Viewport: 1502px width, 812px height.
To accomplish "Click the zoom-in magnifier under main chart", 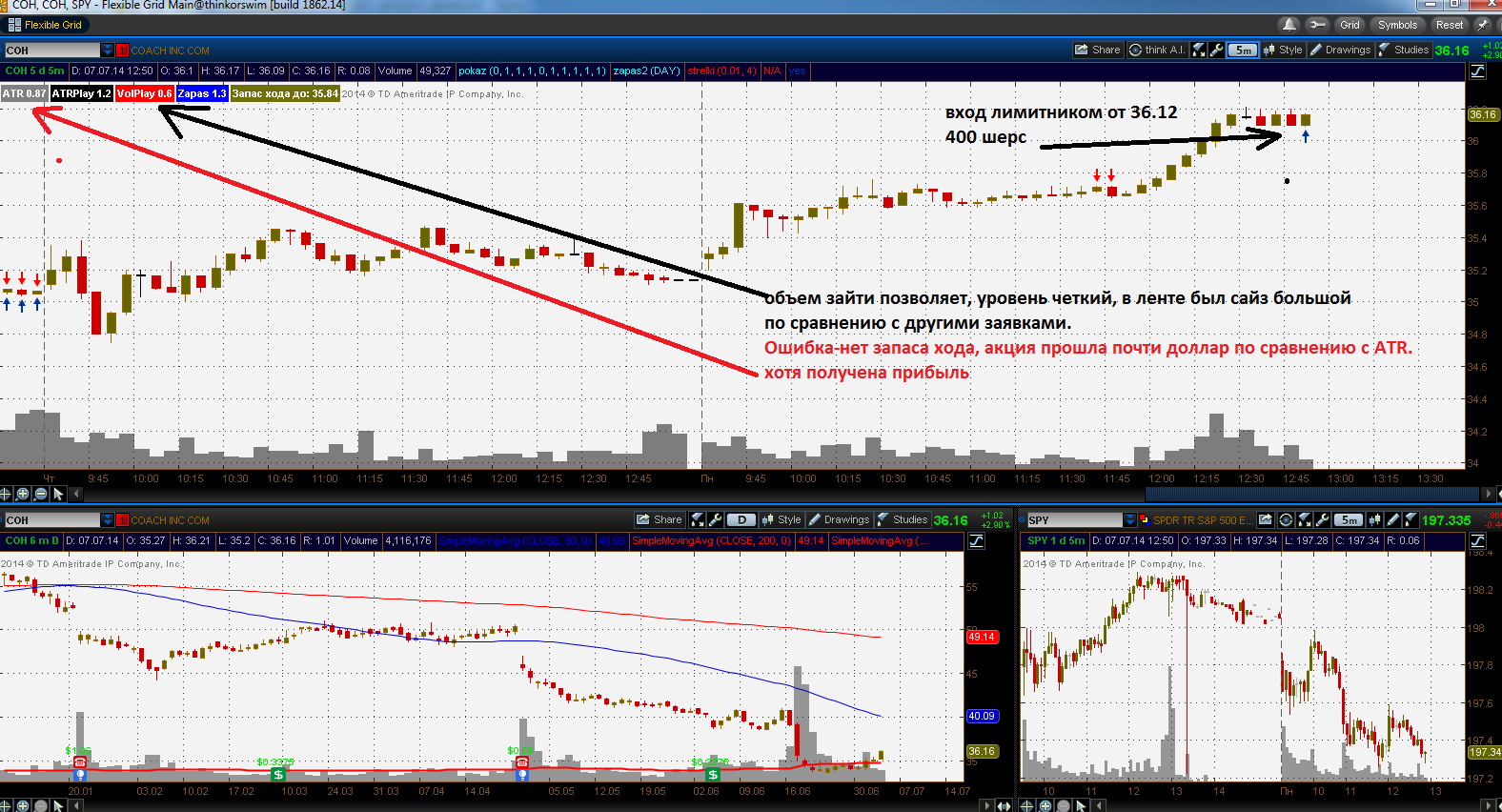I will [23, 494].
